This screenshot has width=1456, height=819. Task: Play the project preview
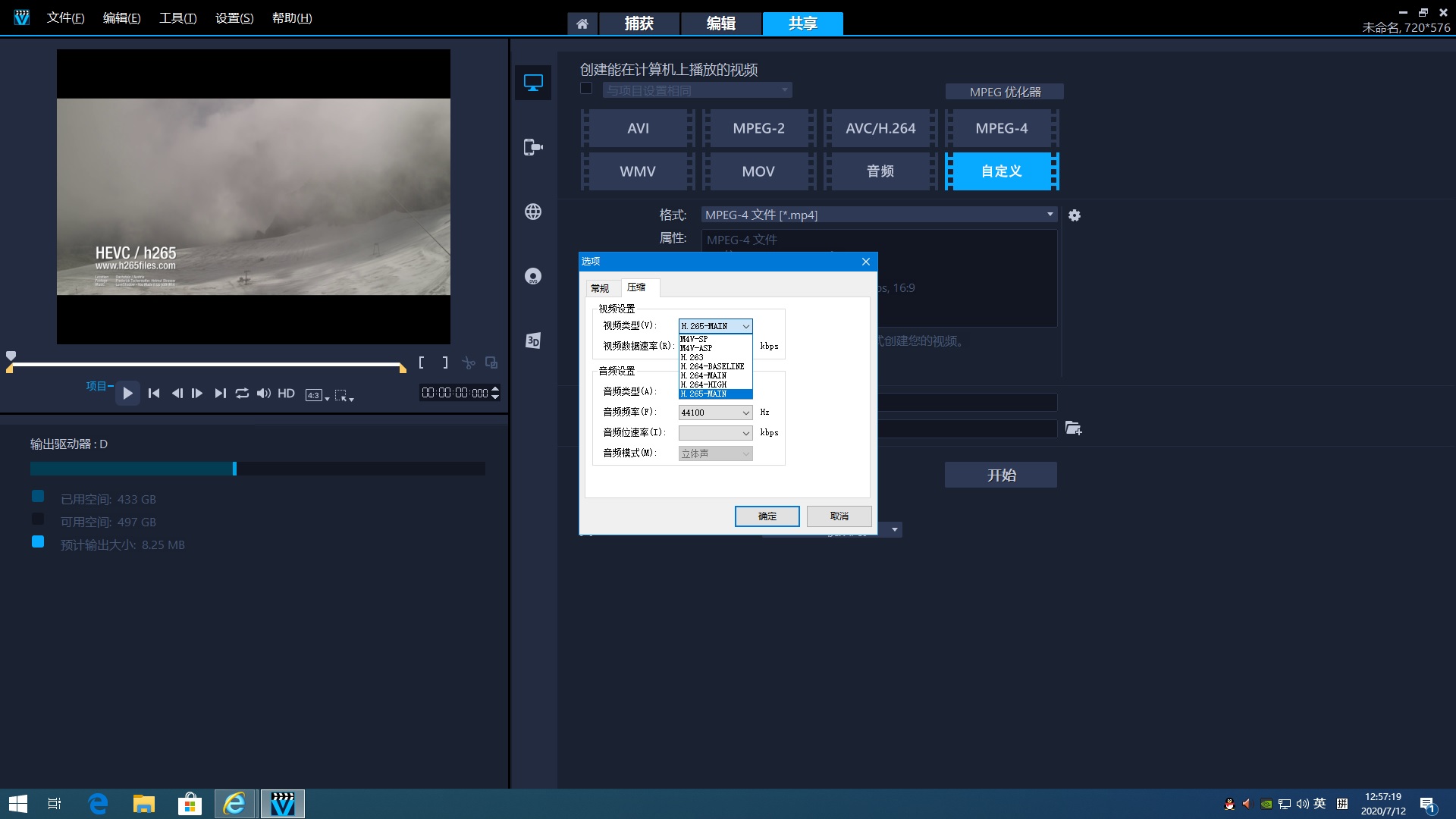[127, 393]
